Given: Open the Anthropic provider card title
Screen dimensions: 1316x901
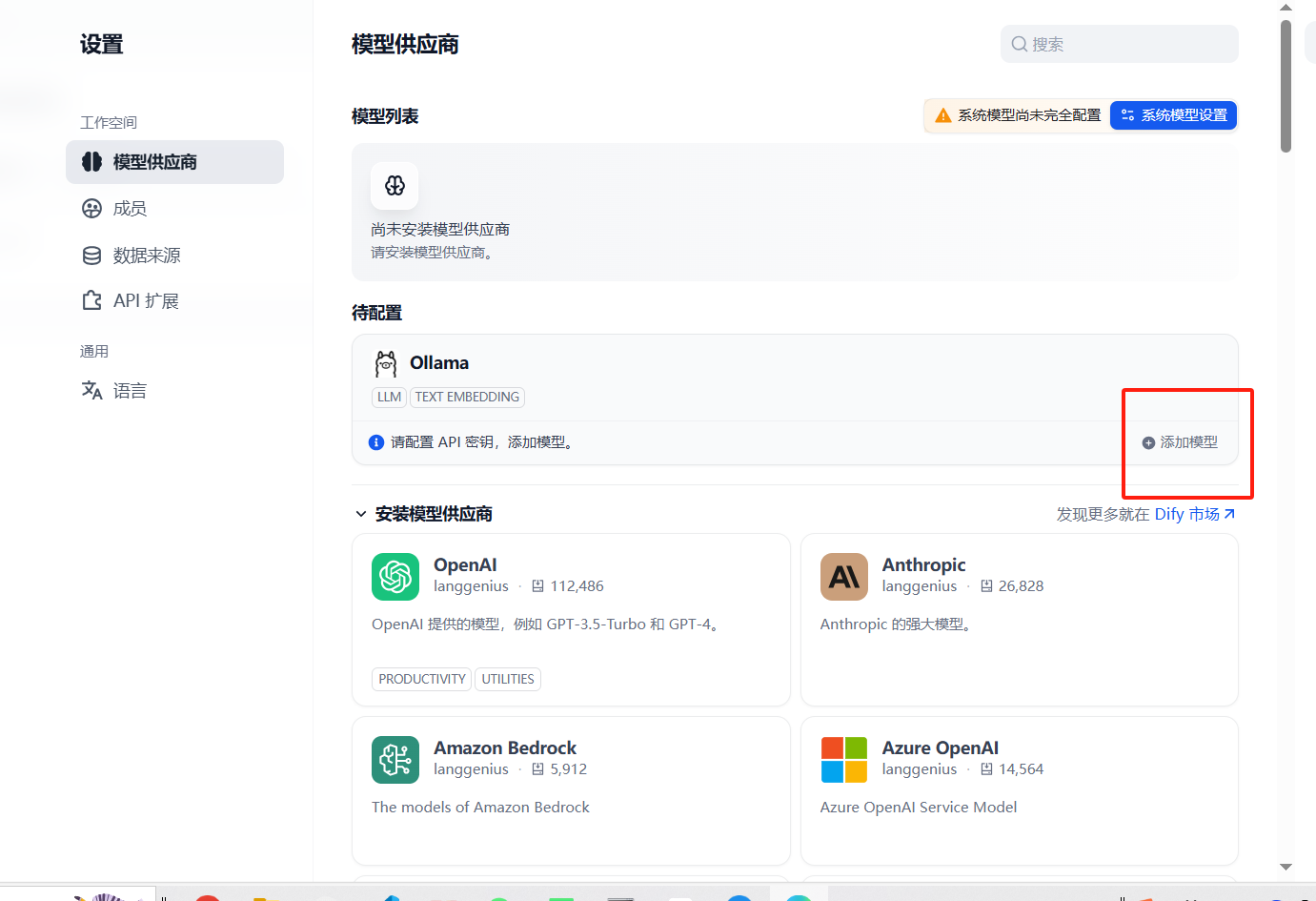Looking at the screenshot, I should coord(923,565).
